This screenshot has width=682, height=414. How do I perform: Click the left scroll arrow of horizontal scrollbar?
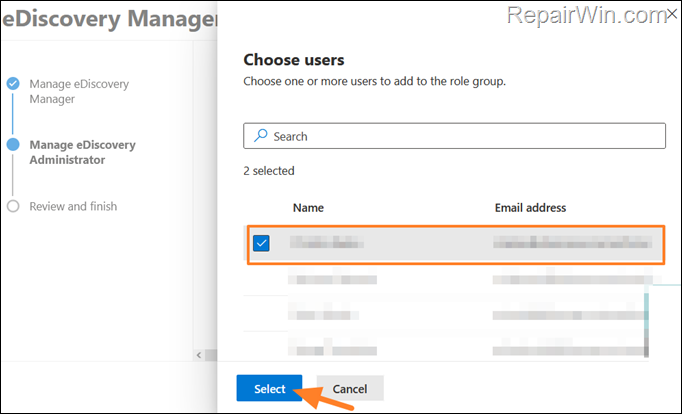(x=199, y=355)
